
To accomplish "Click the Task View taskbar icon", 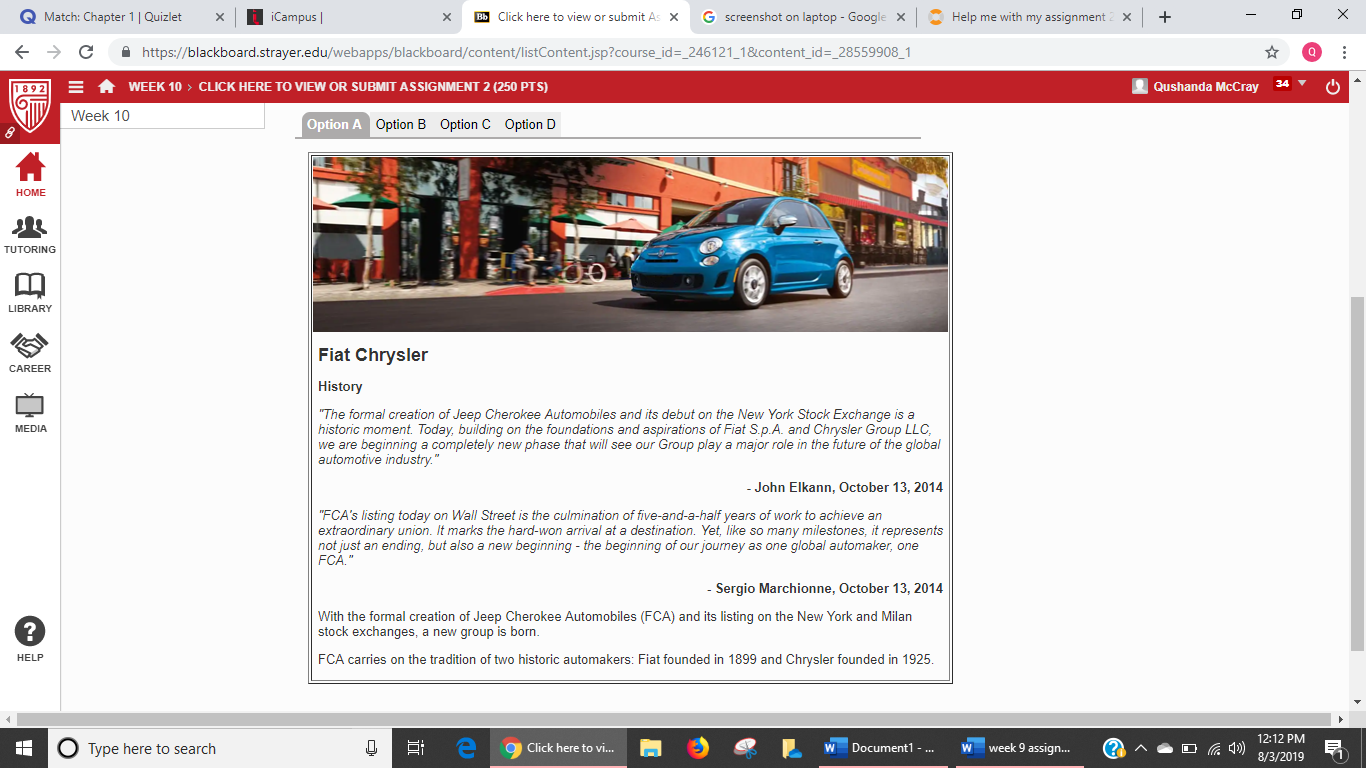I will click(416, 748).
